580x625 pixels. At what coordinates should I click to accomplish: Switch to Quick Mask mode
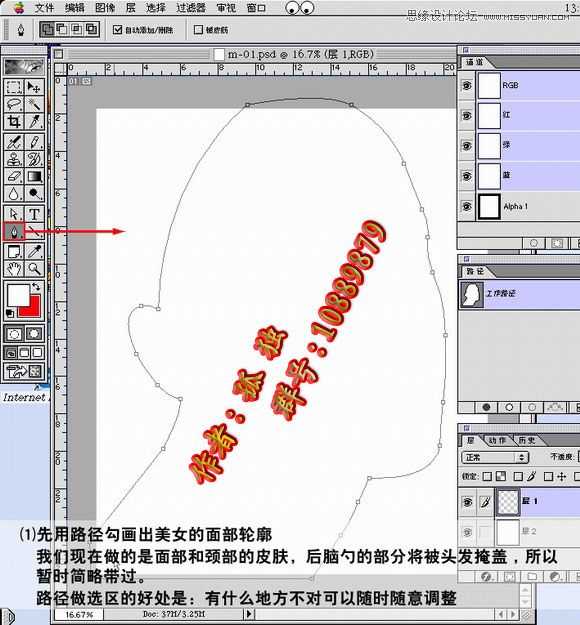34,334
